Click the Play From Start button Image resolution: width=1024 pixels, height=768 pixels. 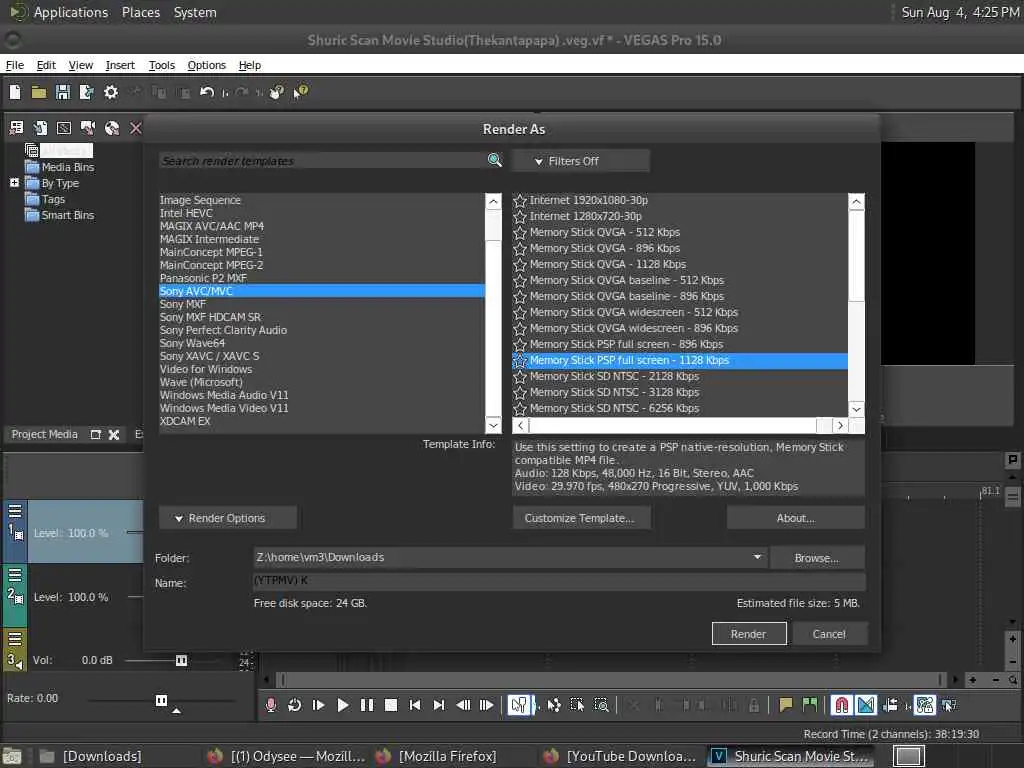(318, 705)
